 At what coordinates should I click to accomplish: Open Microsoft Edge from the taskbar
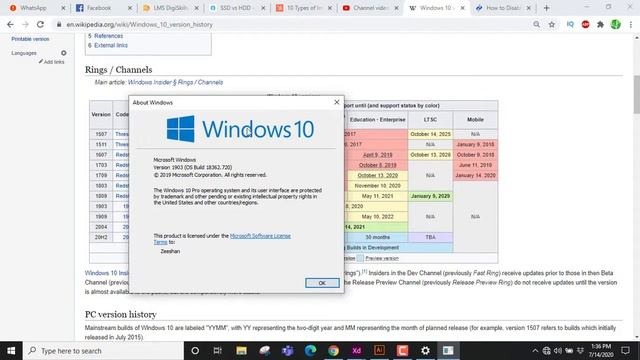pos(310,351)
